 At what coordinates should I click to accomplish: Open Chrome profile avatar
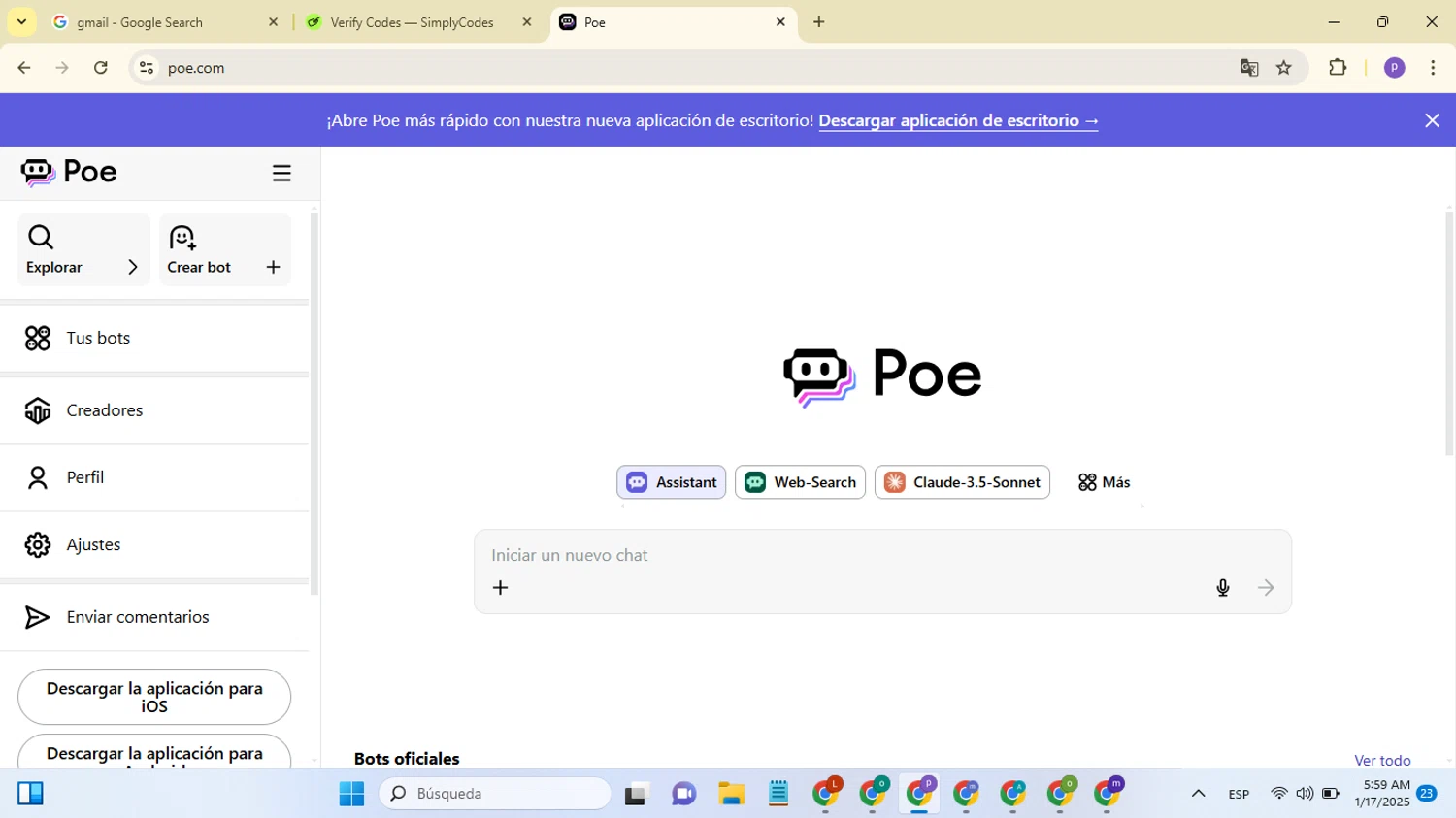pyautogui.click(x=1395, y=68)
